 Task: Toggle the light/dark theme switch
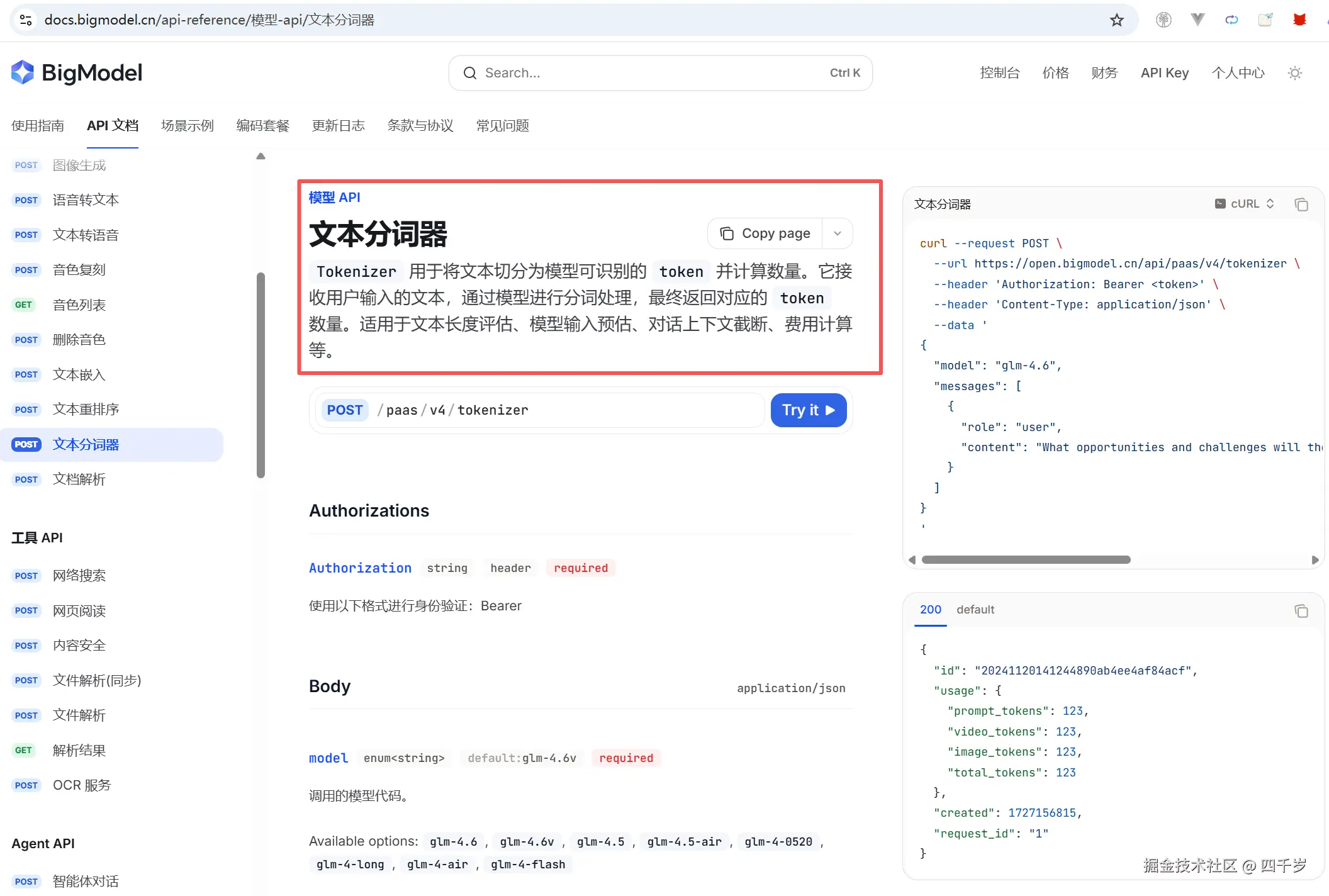(x=1294, y=73)
